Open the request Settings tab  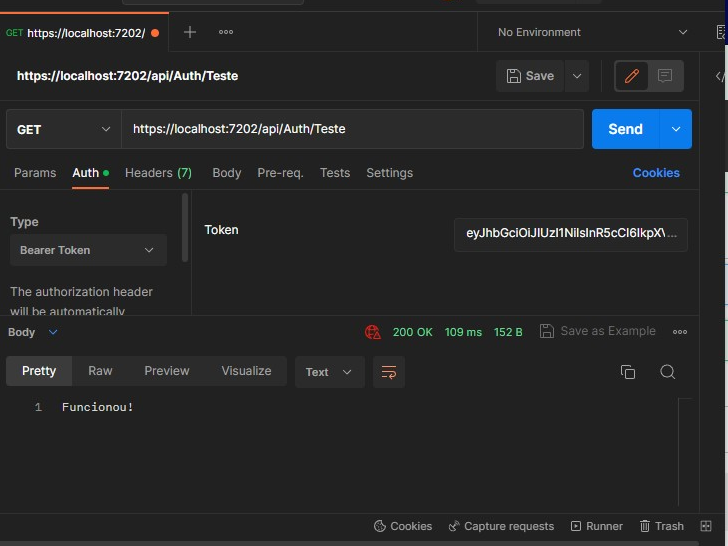[x=390, y=173]
